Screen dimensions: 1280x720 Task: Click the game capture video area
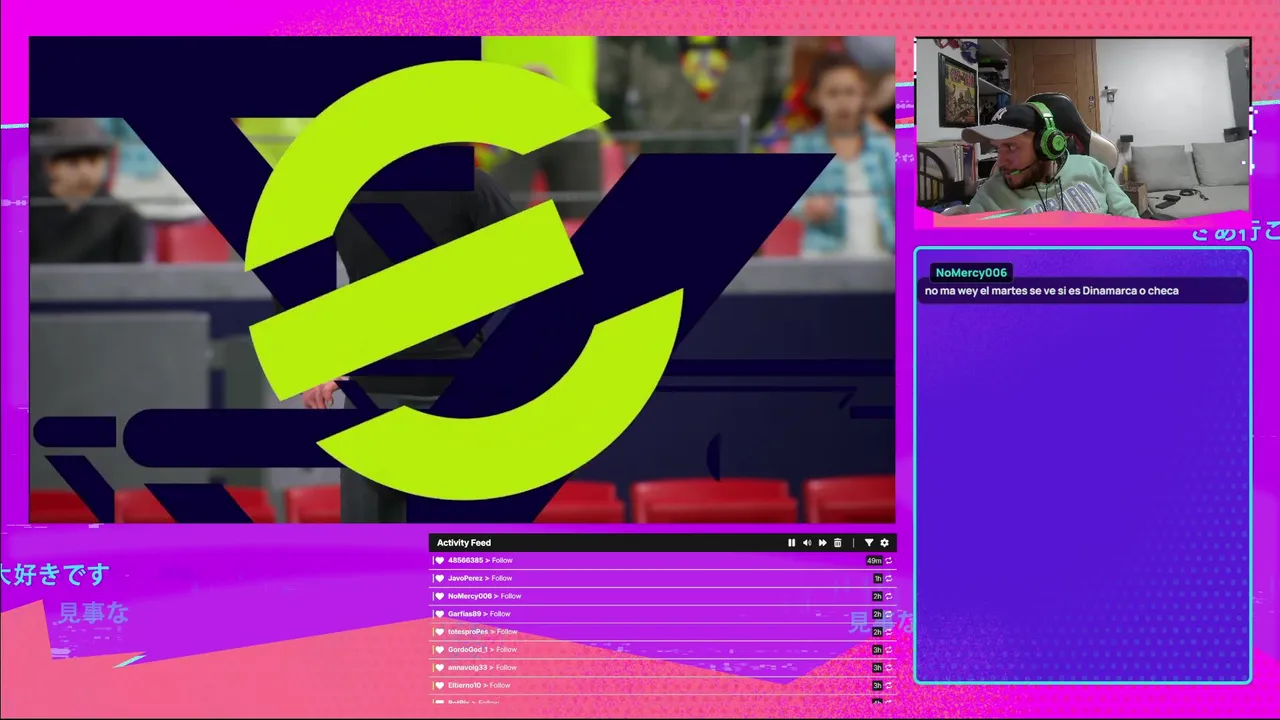[462, 280]
